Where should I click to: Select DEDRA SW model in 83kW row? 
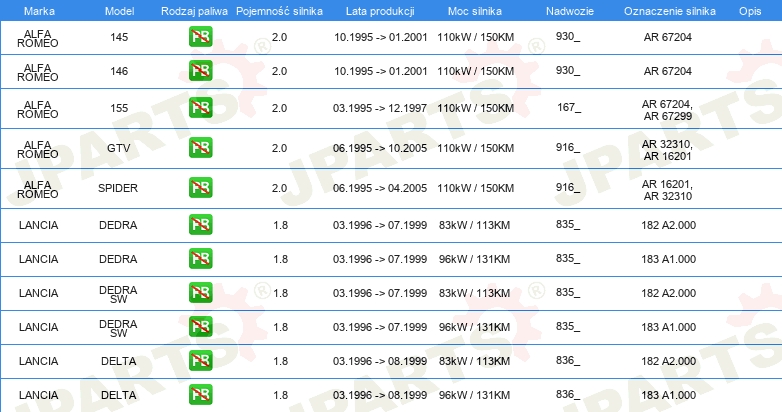click(x=118, y=294)
